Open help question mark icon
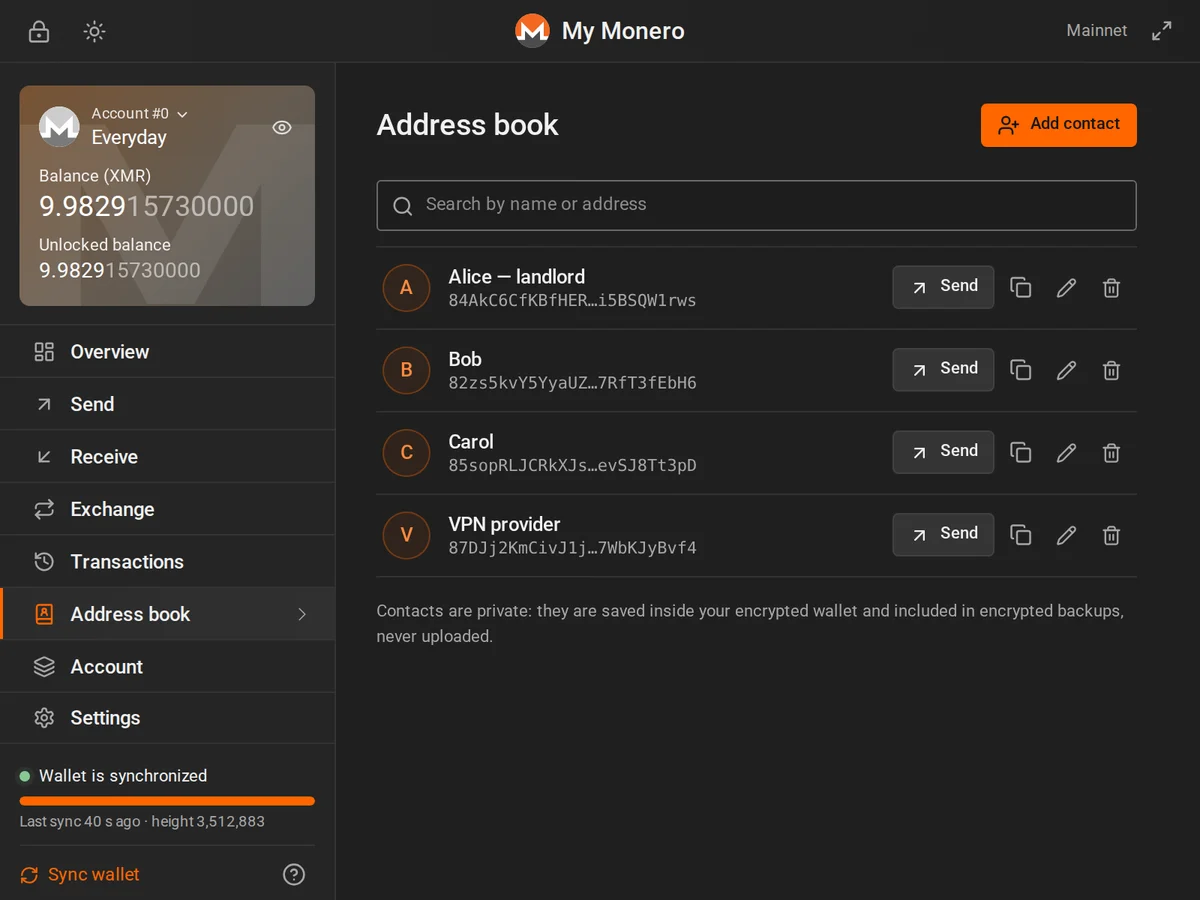Screen dimensions: 1200x900 coord(294,875)
